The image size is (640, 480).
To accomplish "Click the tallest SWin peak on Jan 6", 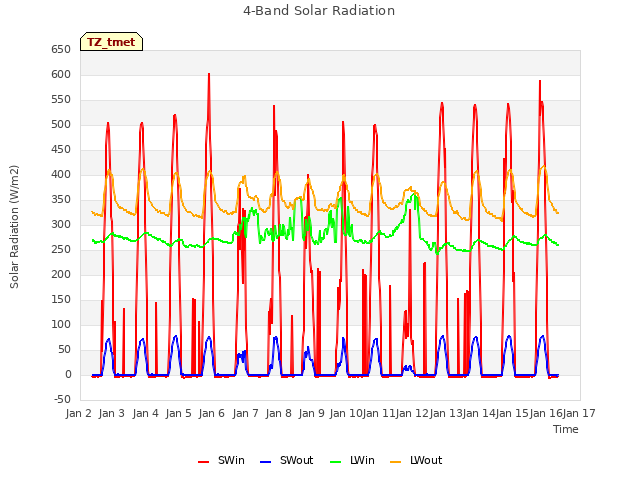I will pos(209,75).
